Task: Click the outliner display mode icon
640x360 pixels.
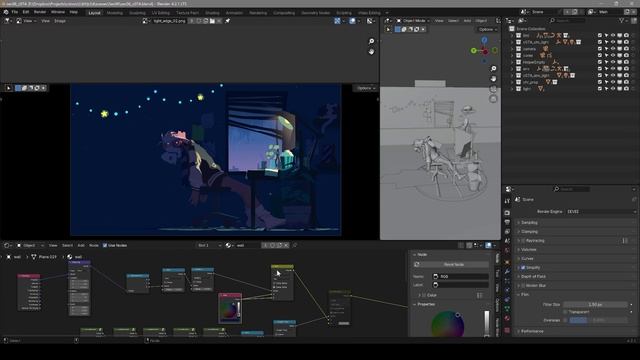Action: (521, 20)
